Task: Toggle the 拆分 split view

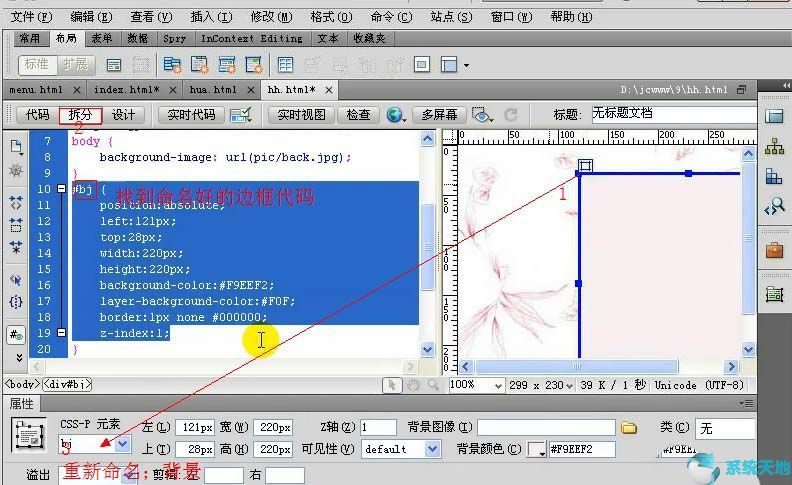Action: [x=80, y=115]
